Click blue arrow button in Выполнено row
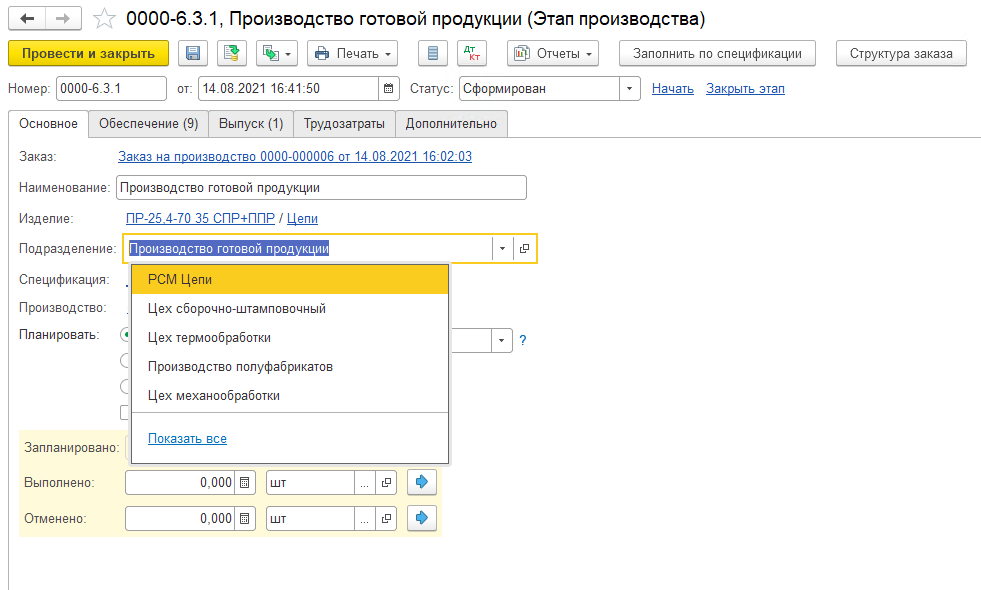981x590 pixels. pos(422,482)
